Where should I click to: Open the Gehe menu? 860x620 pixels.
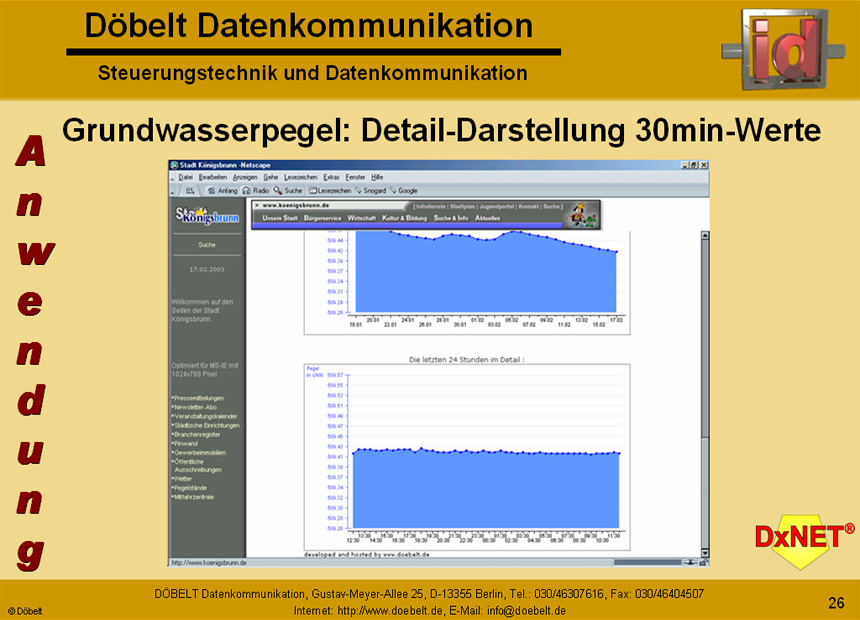point(270,177)
